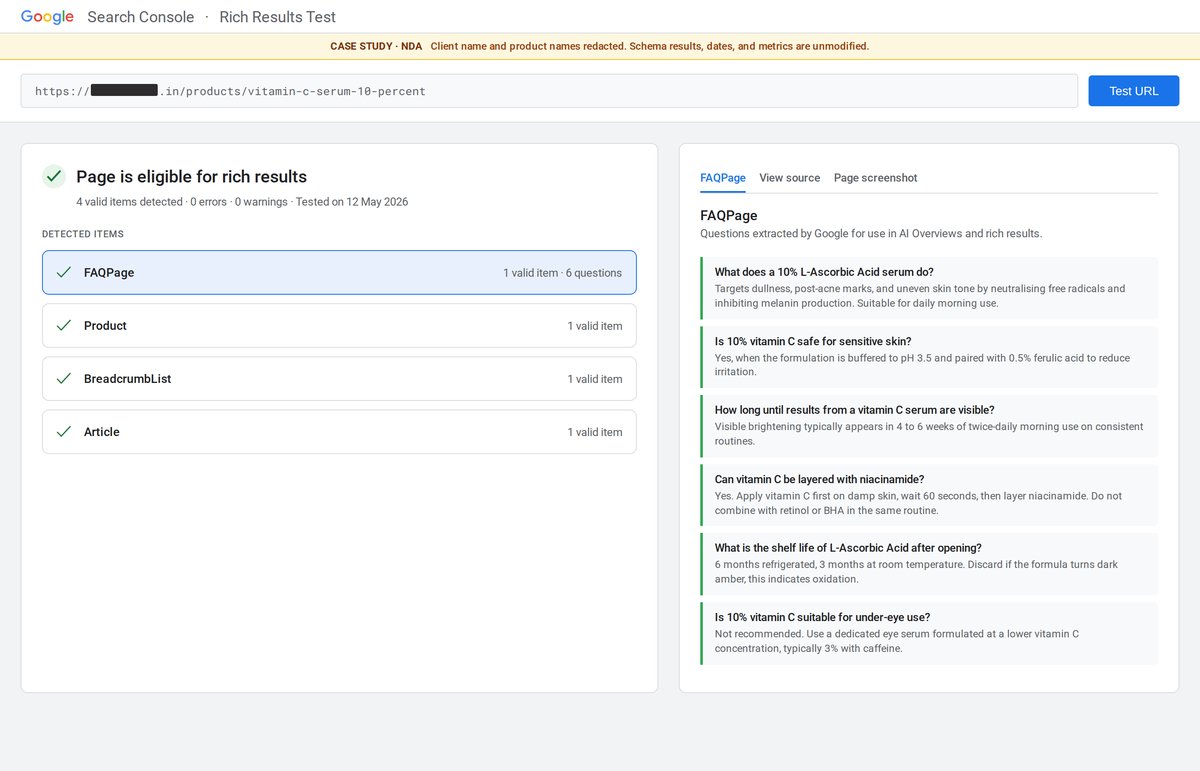The width and height of the screenshot is (1200, 771).
Task: Switch to the Page screenshot tab
Action: (x=875, y=178)
